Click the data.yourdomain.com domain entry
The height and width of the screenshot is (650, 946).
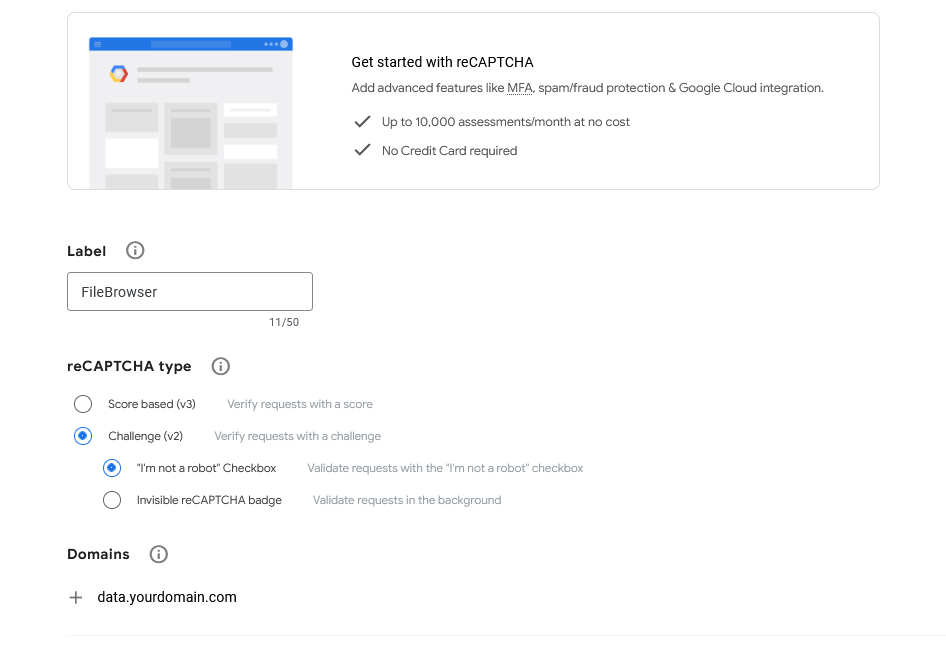[x=167, y=597]
